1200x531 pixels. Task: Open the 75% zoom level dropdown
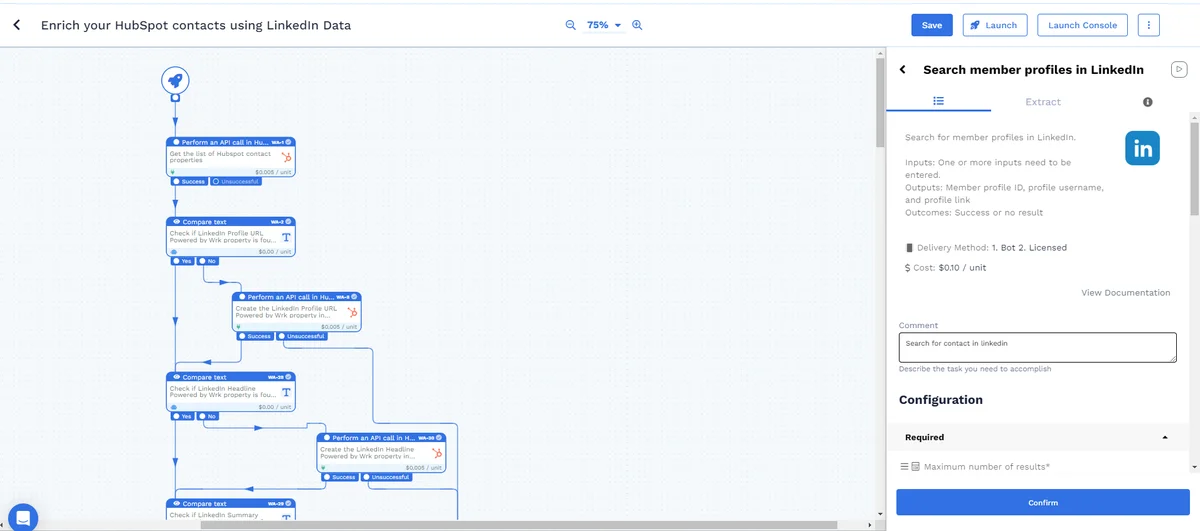coord(604,25)
